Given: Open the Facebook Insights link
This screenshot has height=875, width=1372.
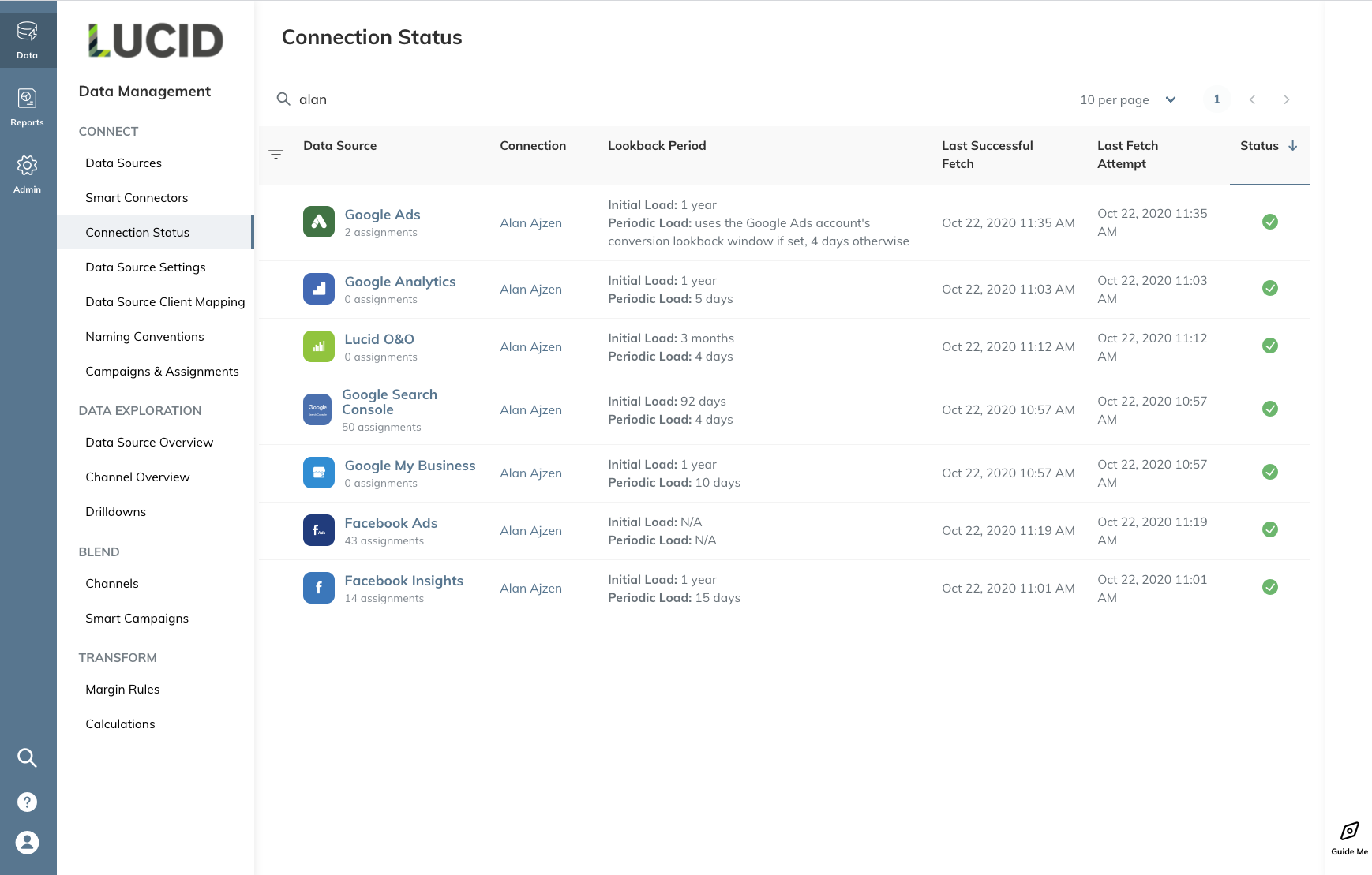Looking at the screenshot, I should click(x=403, y=581).
